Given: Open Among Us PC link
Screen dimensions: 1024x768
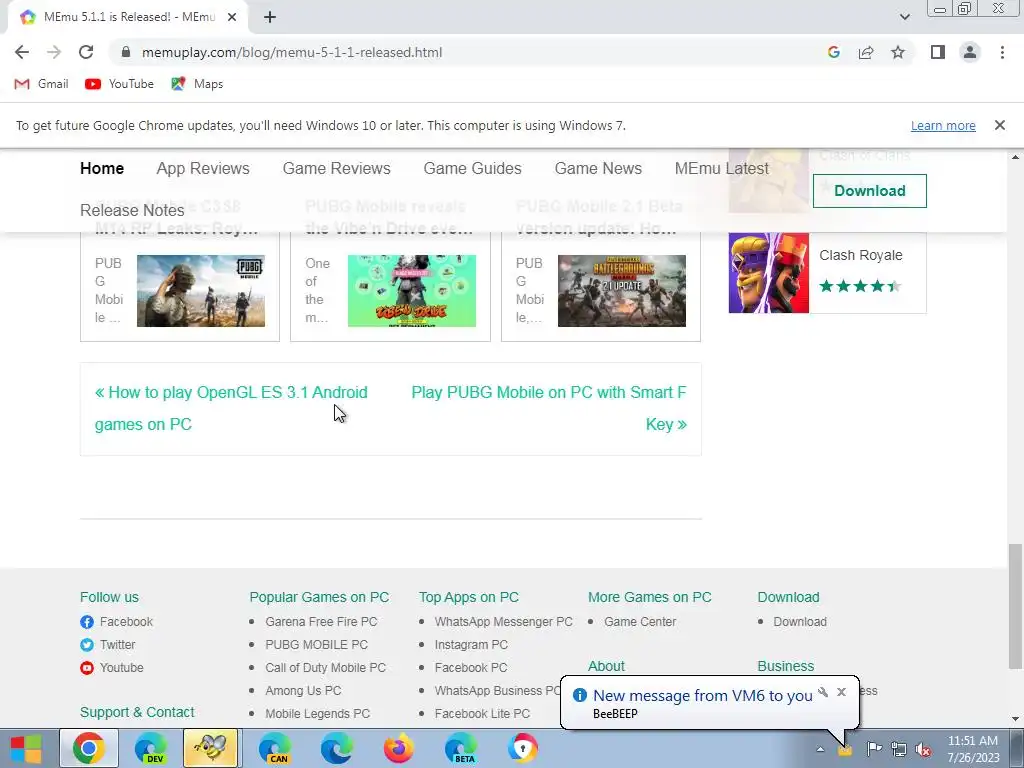Looking at the screenshot, I should pos(303,690).
